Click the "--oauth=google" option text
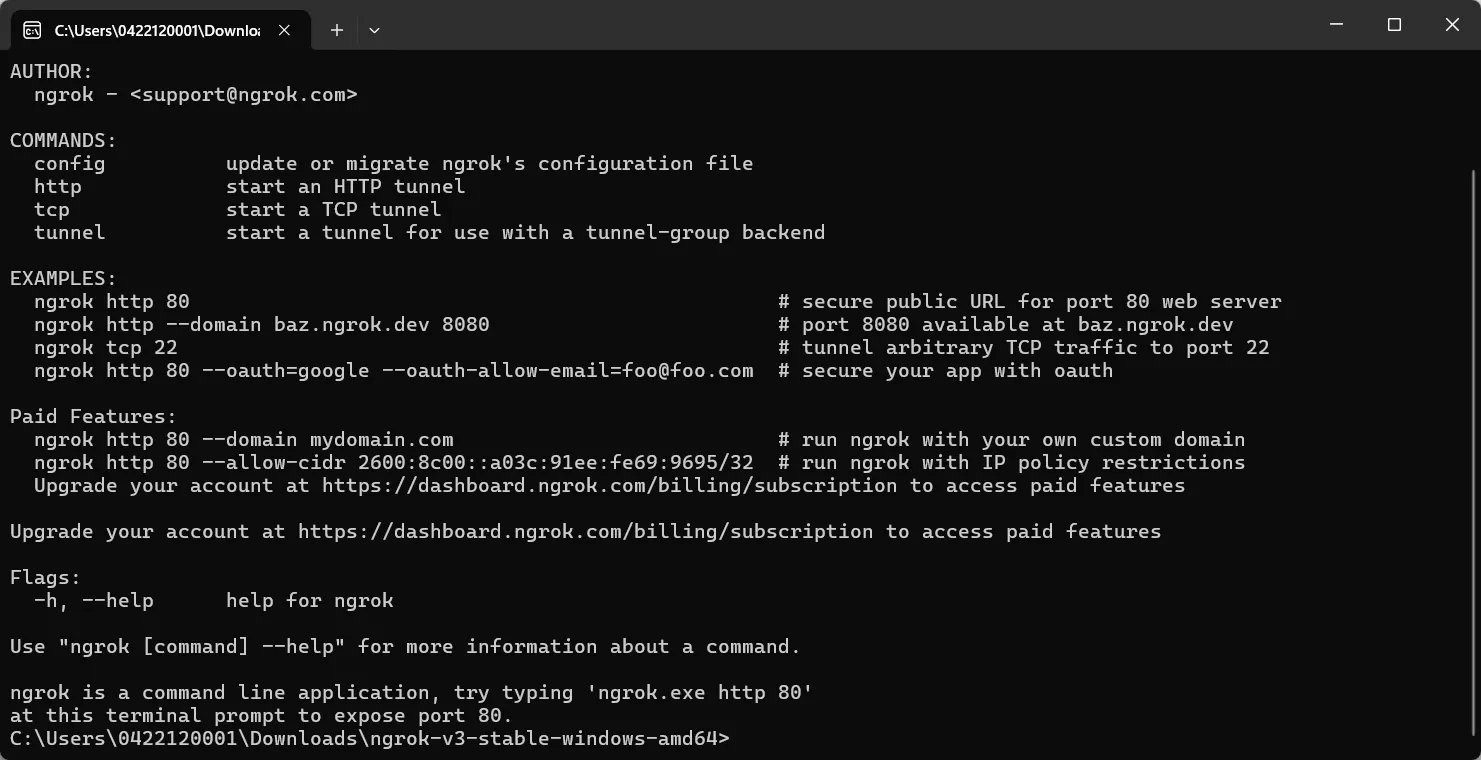Screen dimensions: 1481x760 pos(285,371)
